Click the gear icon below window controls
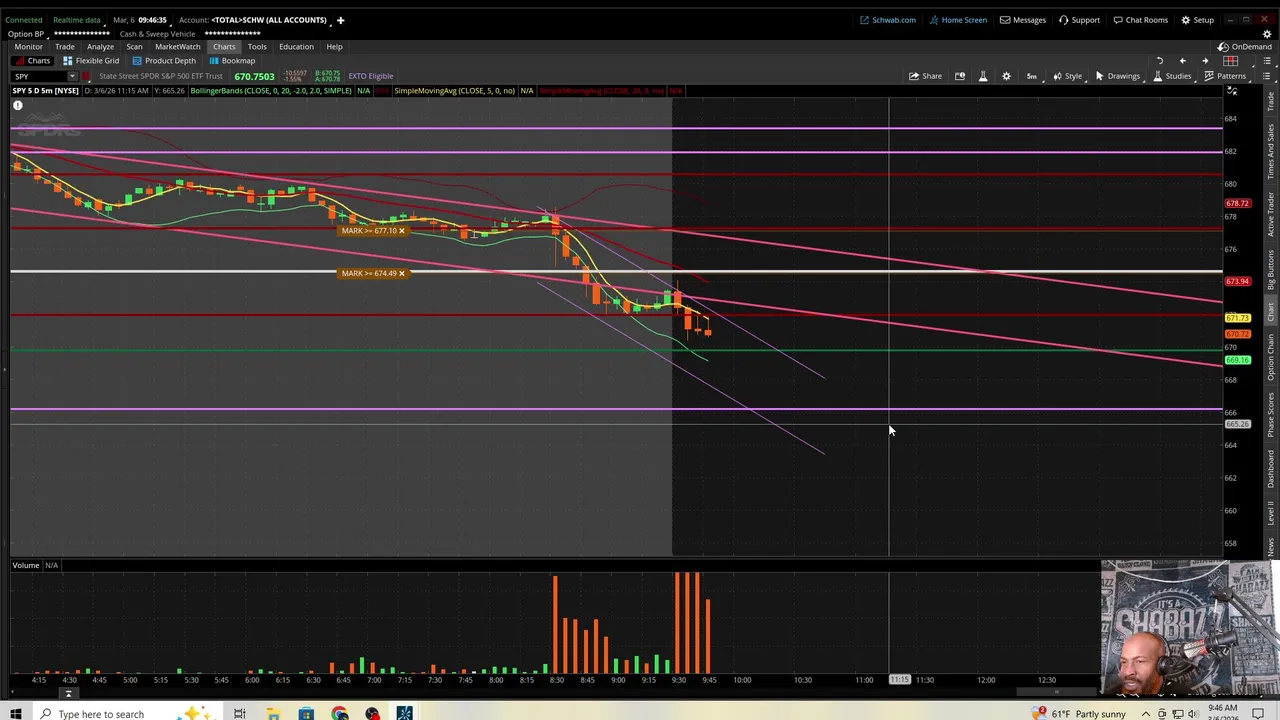The width and height of the screenshot is (1280, 720). (1266, 34)
